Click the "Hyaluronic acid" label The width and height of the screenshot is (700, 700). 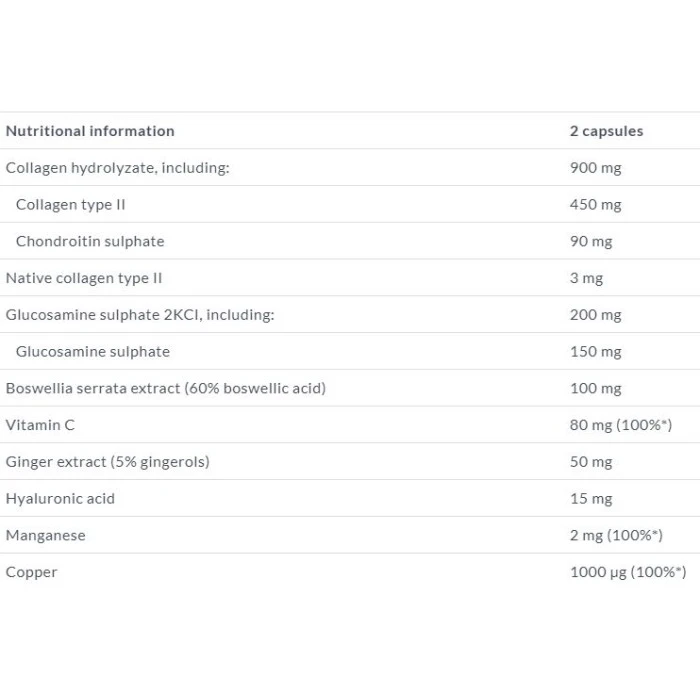pyautogui.click(x=60, y=498)
